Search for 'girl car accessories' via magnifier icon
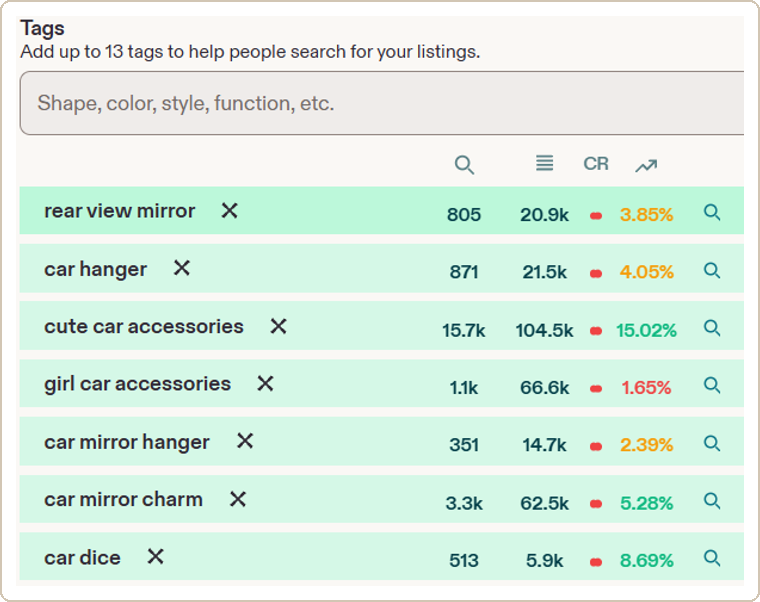Image resolution: width=760 pixels, height=602 pixels. coord(712,385)
